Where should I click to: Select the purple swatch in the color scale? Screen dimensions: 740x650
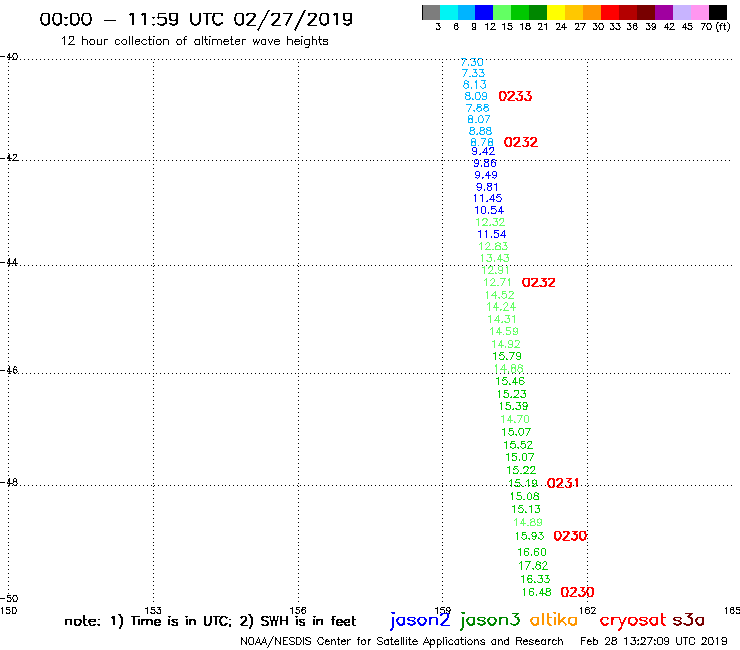coord(664,13)
